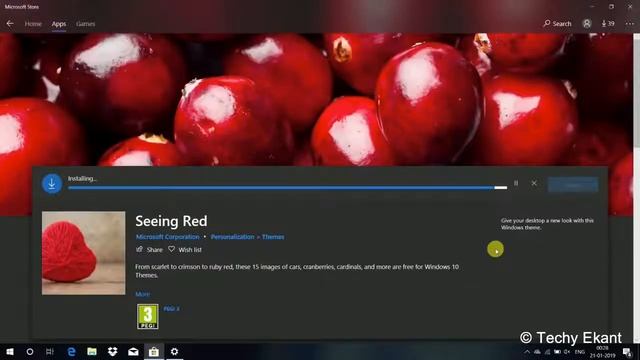Viewport: 640px width, 360px height.
Task: Open File Explorer from taskbar
Action: pos(92,351)
